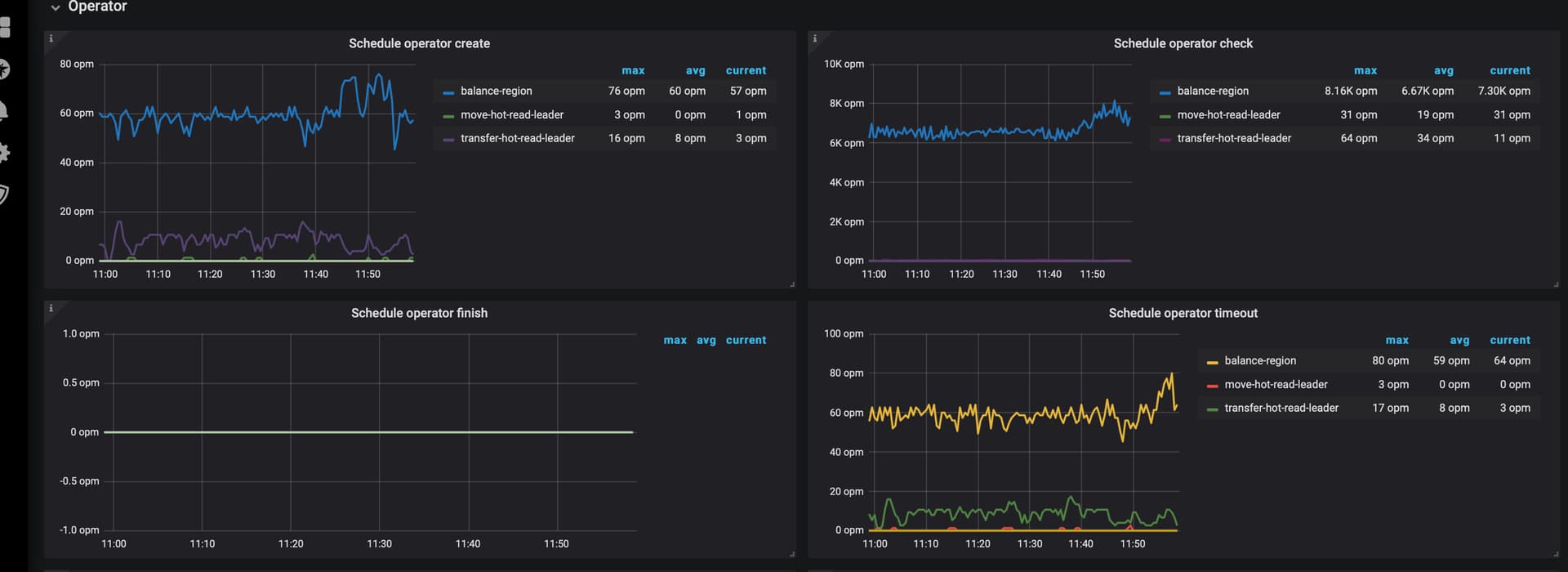Open the Schedule operator finish title menu
The image size is (1568, 572).
click(x=419, y=313)
